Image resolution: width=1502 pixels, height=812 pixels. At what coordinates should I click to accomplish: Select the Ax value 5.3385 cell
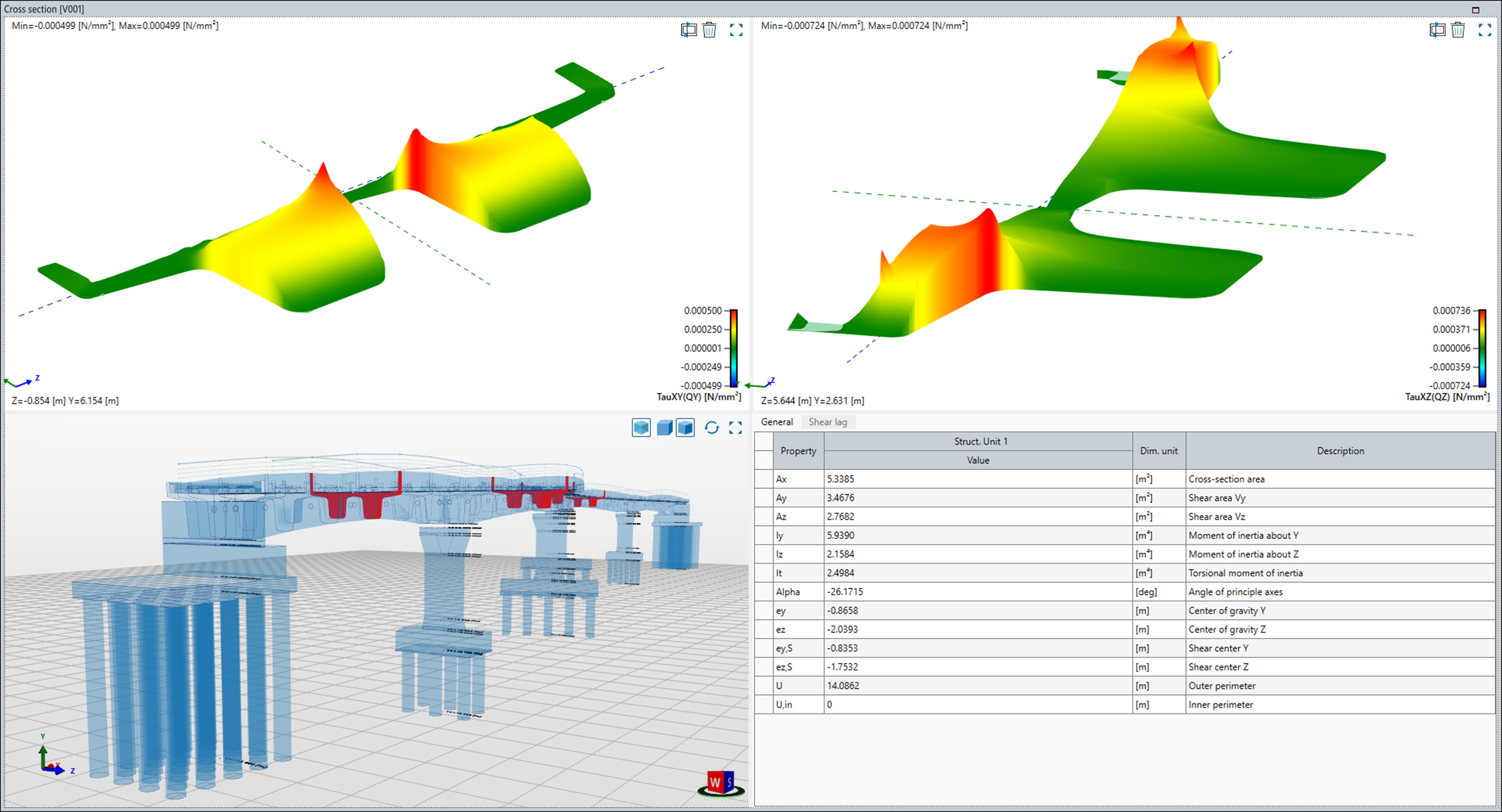click(978, 479)
